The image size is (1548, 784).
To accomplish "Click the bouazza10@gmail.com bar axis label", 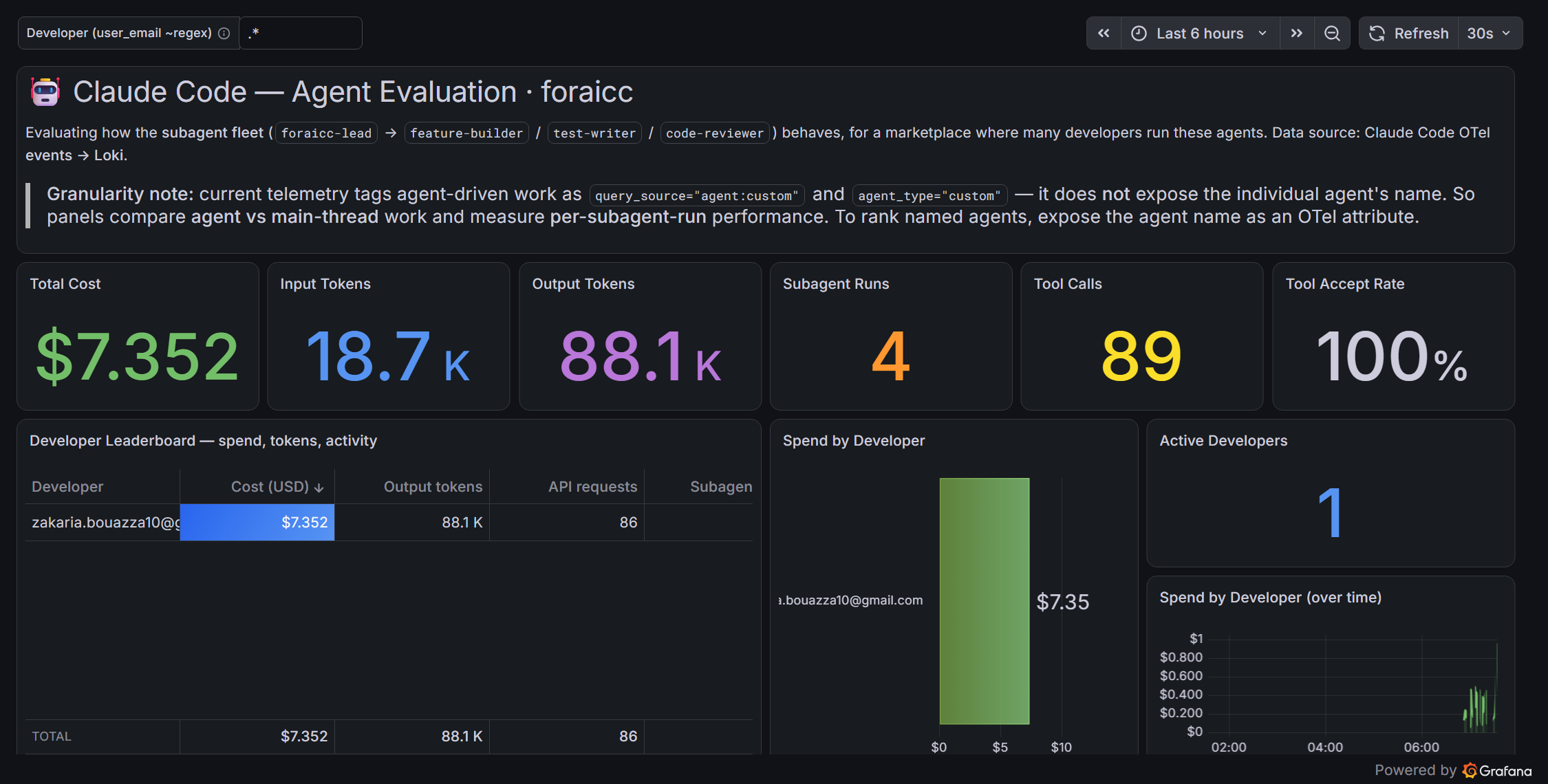I will coord(851,600).
